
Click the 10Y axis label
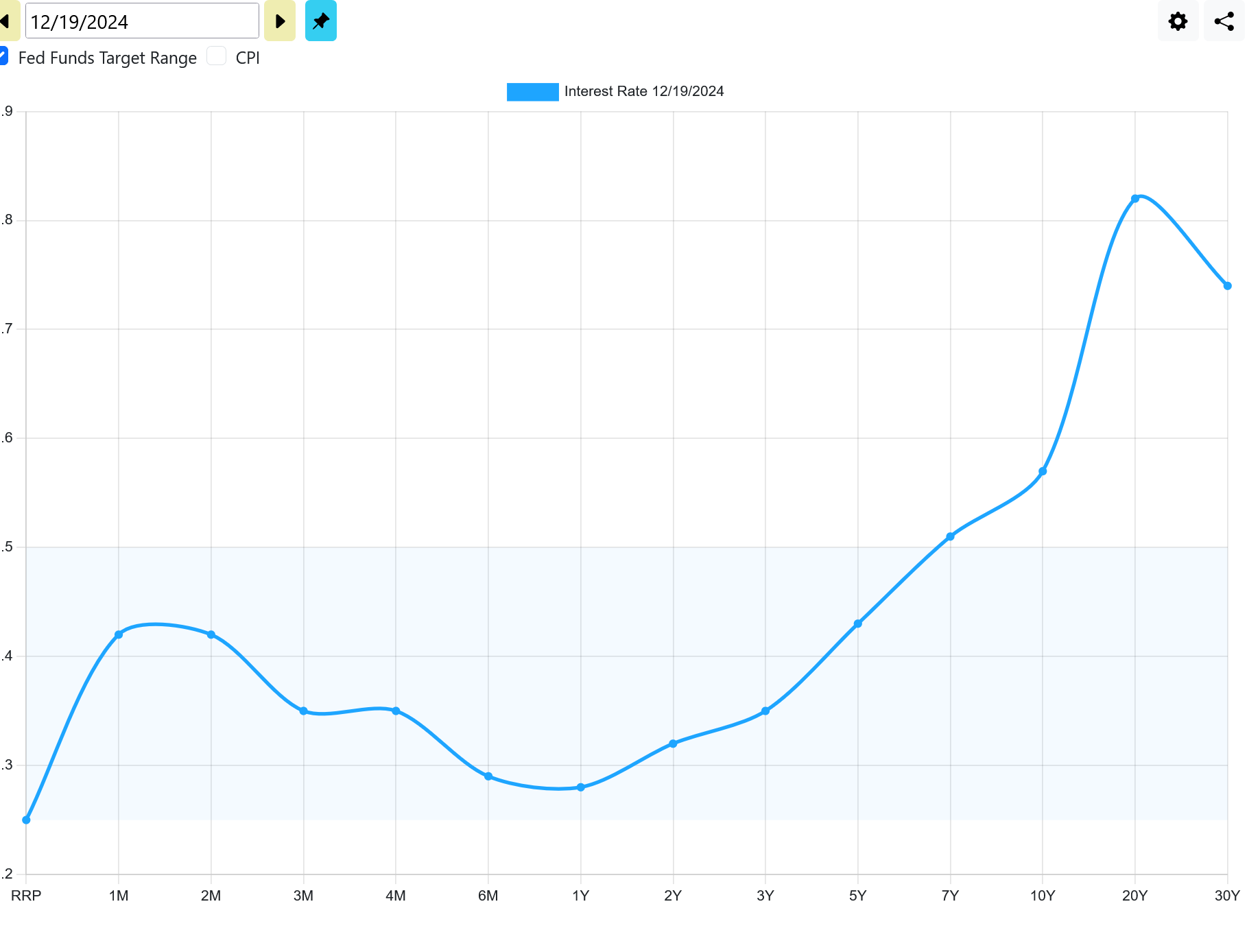(x=1043, y=895)
